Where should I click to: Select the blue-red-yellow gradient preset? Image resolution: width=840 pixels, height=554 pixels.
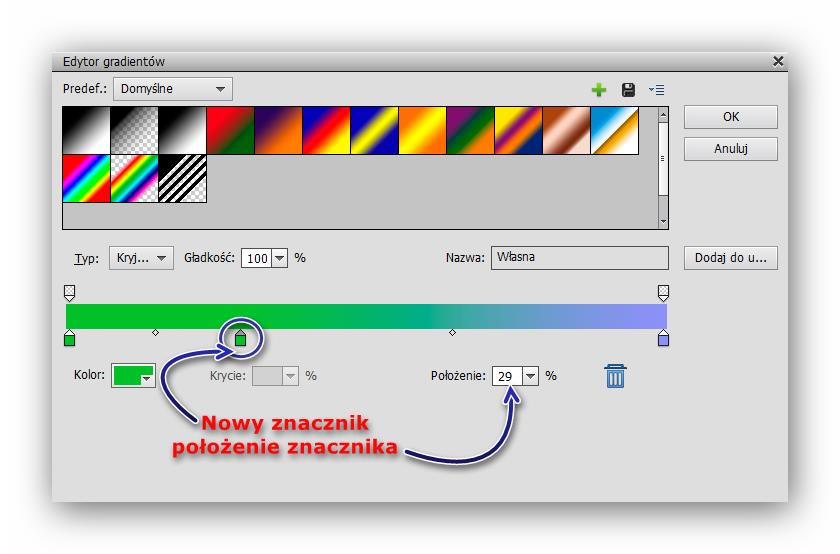pos(326,131)
